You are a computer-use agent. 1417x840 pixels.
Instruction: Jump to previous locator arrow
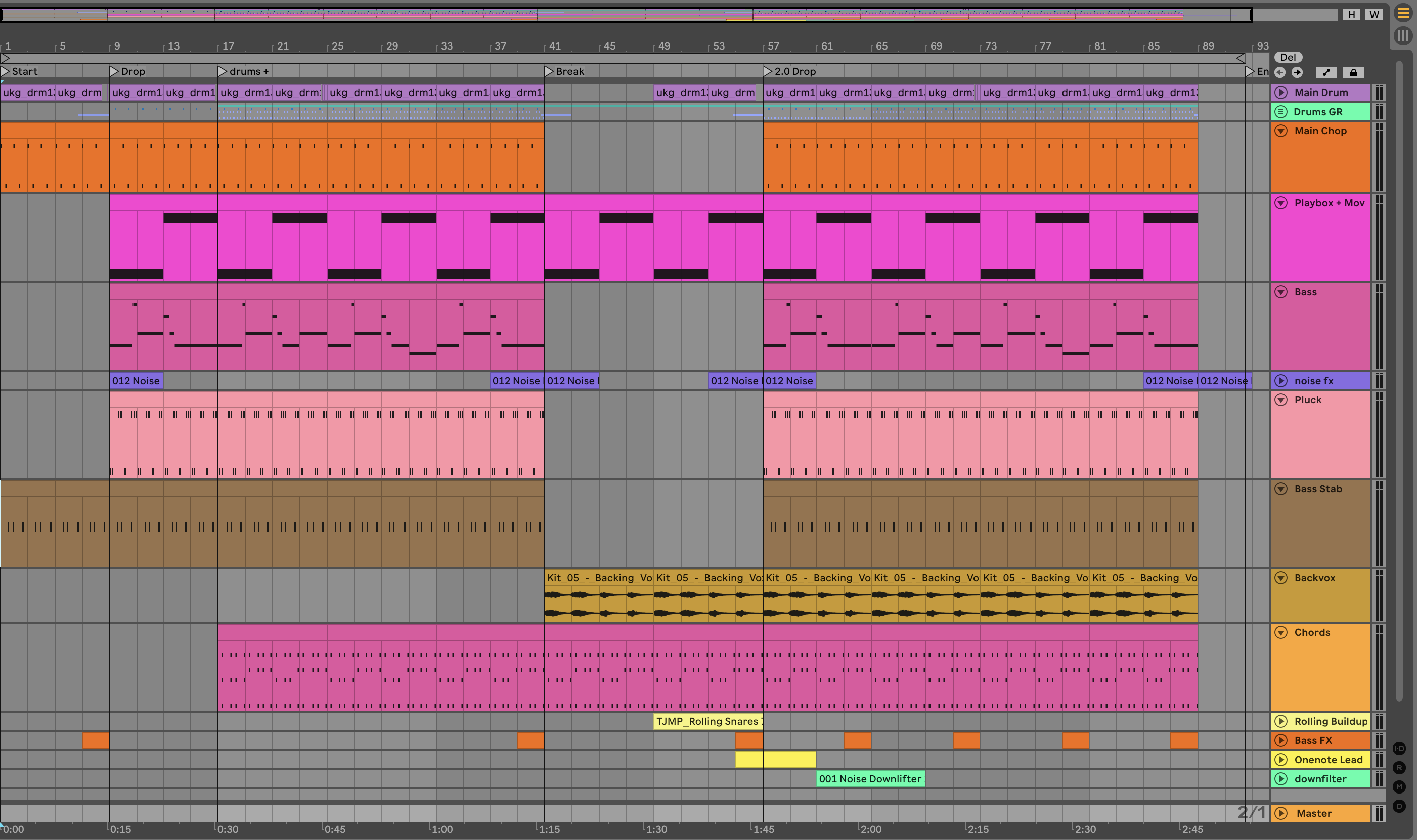(x=1280, y=72)
